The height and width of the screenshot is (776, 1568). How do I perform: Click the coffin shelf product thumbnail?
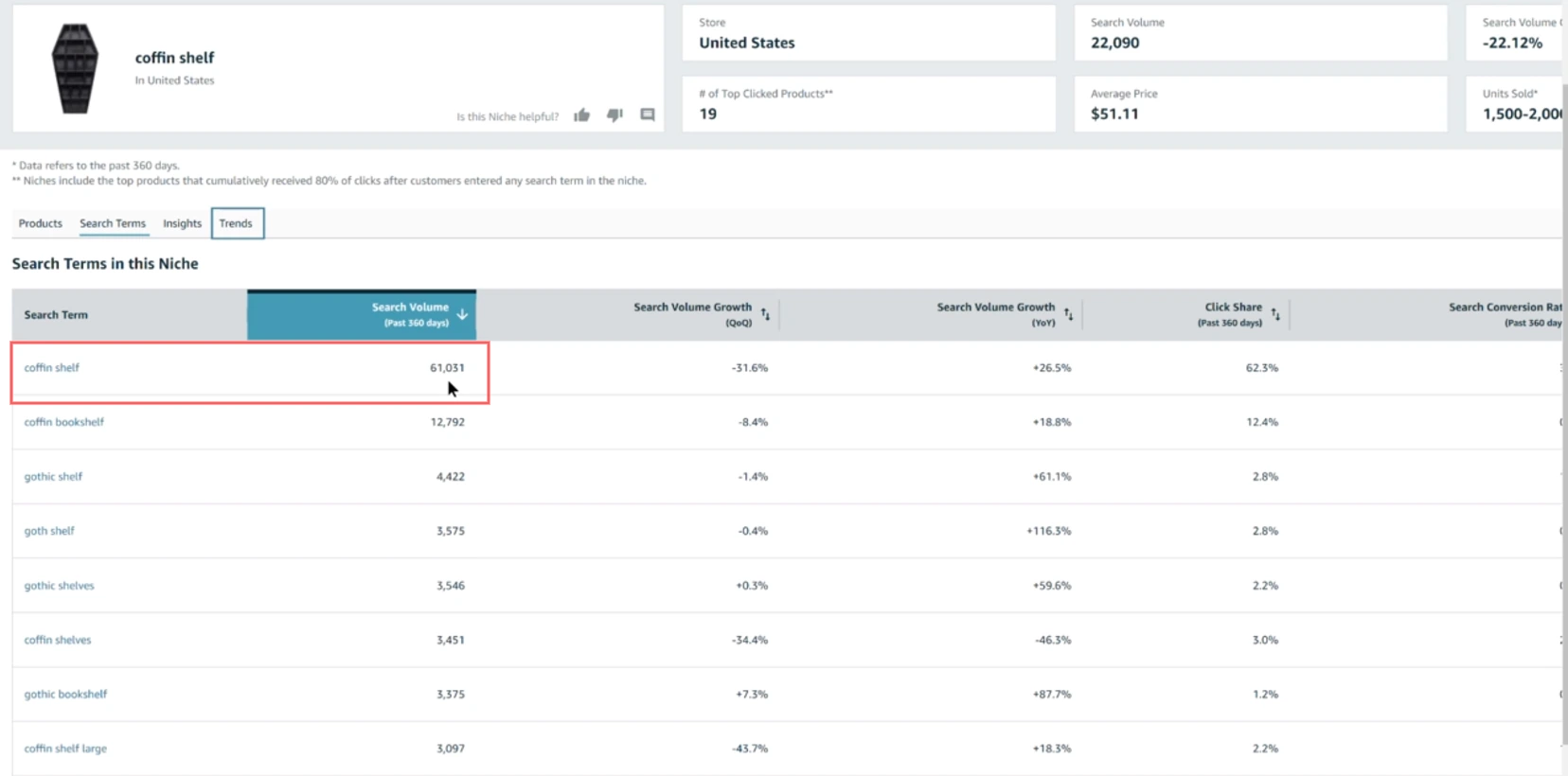point(75,68)
